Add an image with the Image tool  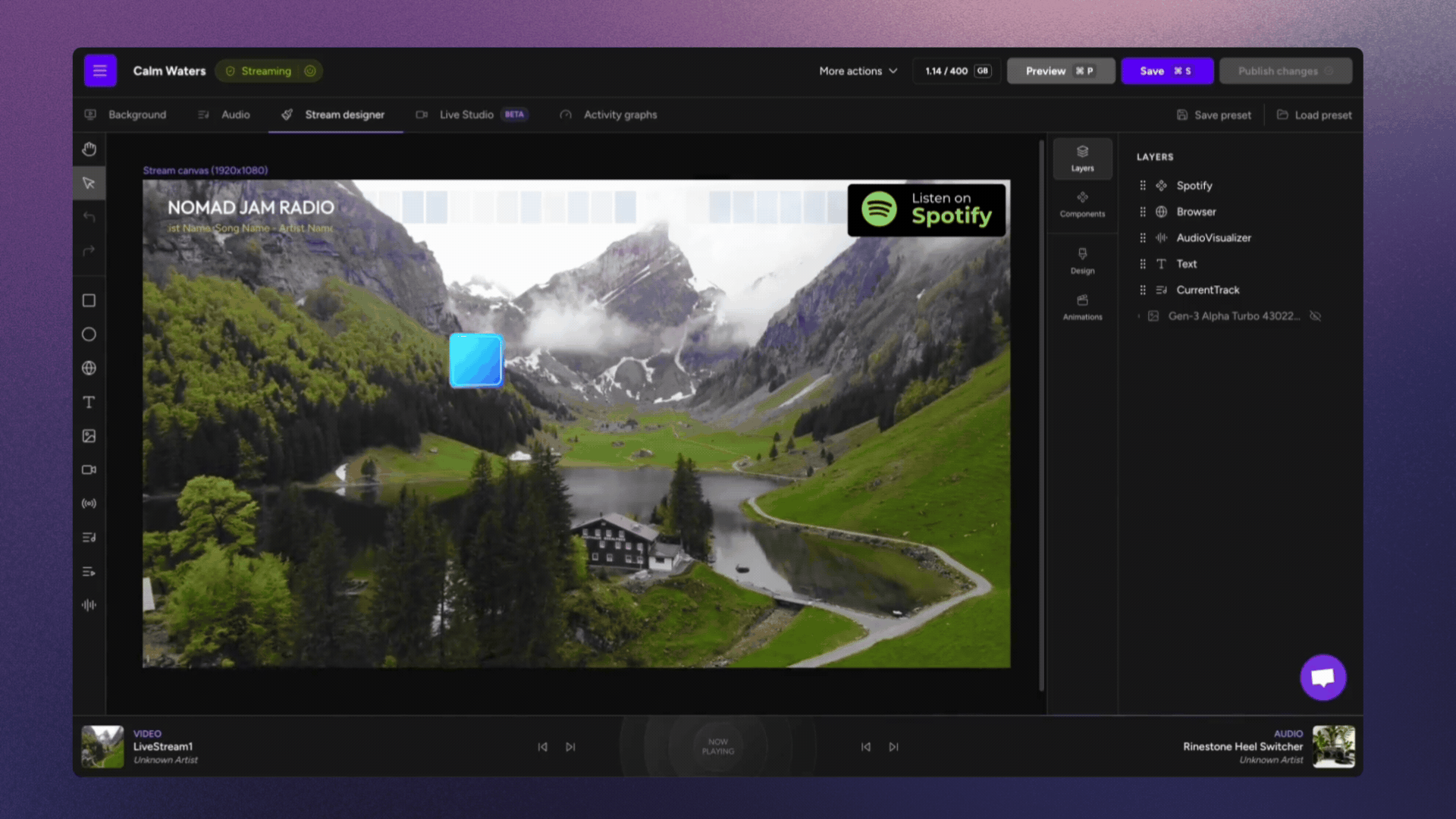click(89, 435)
